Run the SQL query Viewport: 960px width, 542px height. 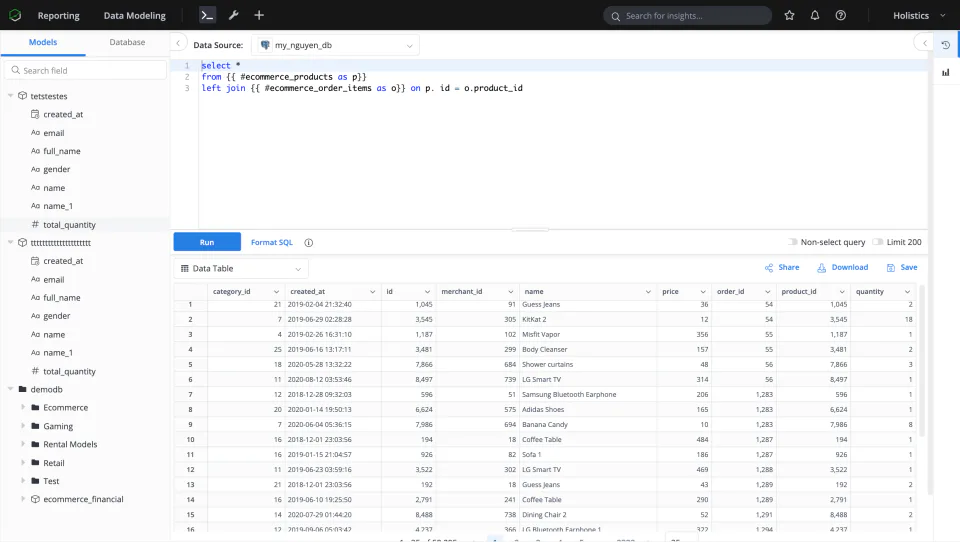pos(207,242)
